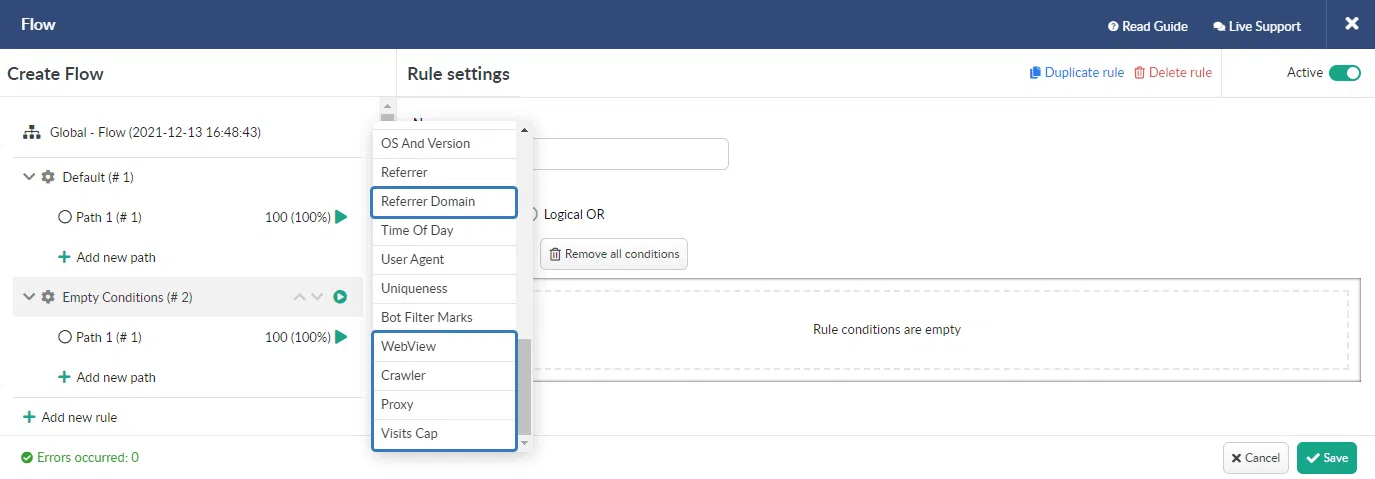Select Path 1 radio under Default rule

65,217
